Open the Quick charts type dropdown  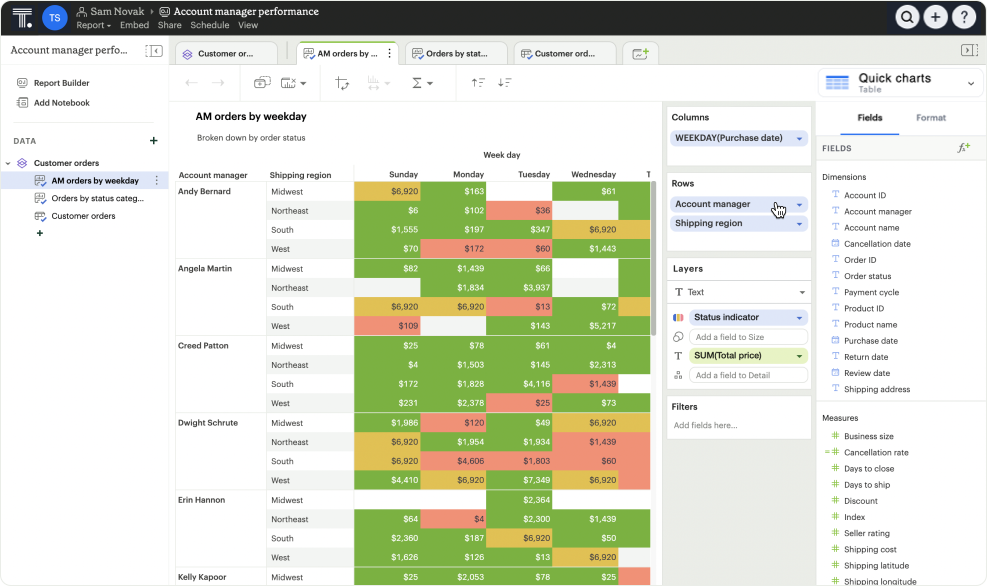[968, 84]
